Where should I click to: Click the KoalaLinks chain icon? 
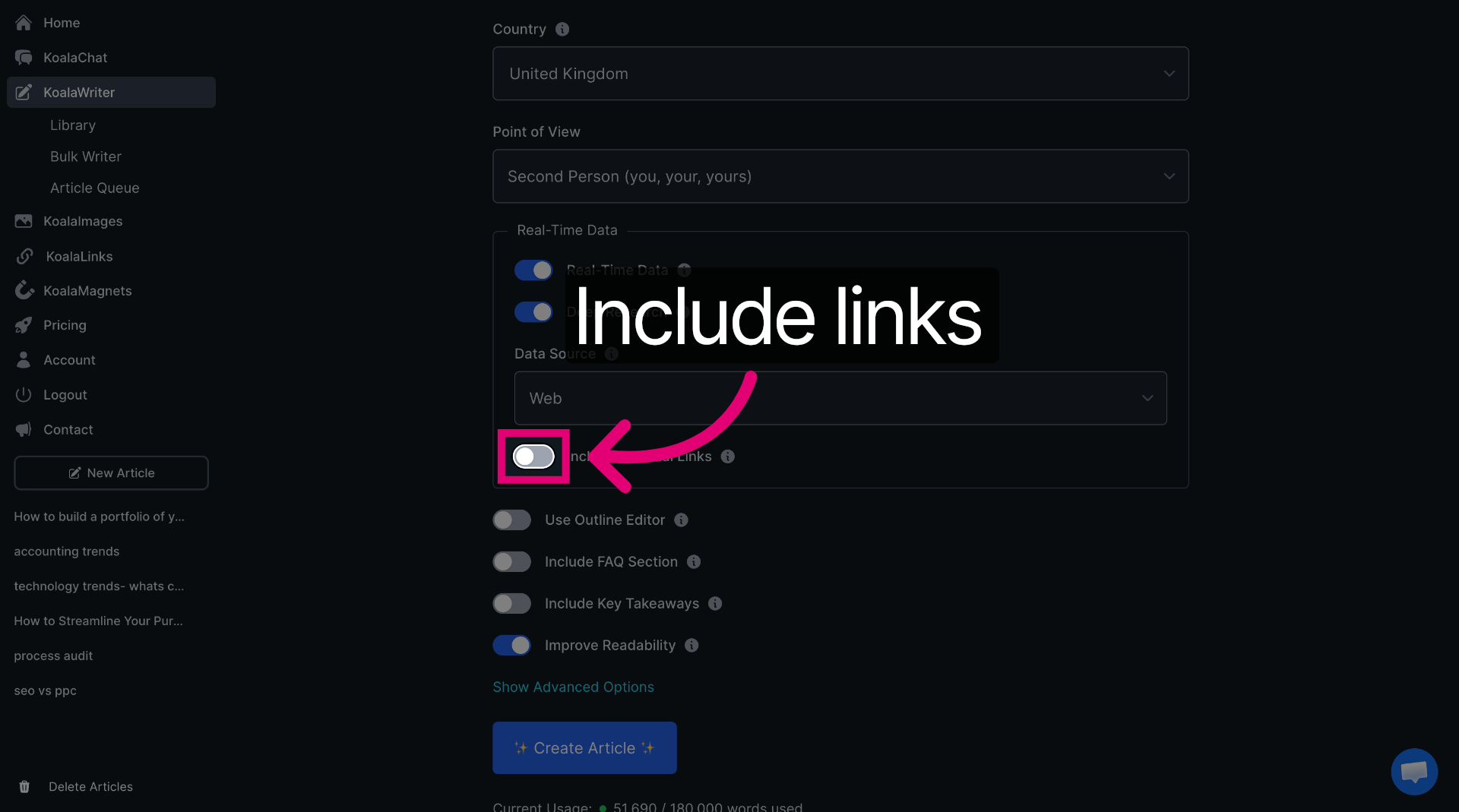tap(24, 257)
